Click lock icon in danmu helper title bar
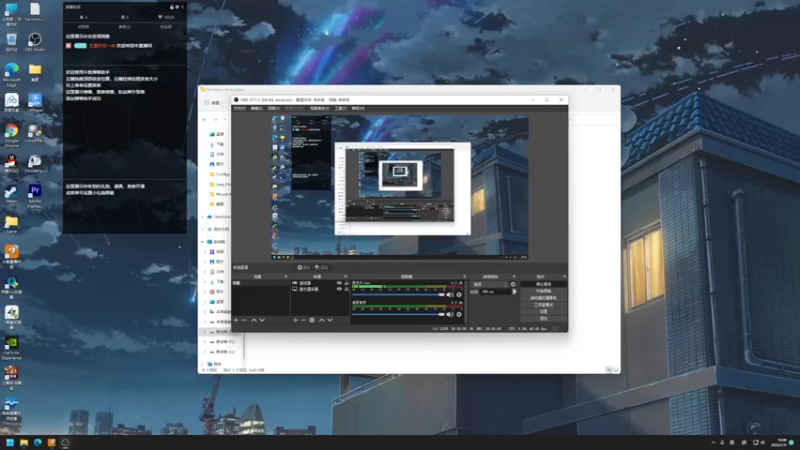 point(171,7)
